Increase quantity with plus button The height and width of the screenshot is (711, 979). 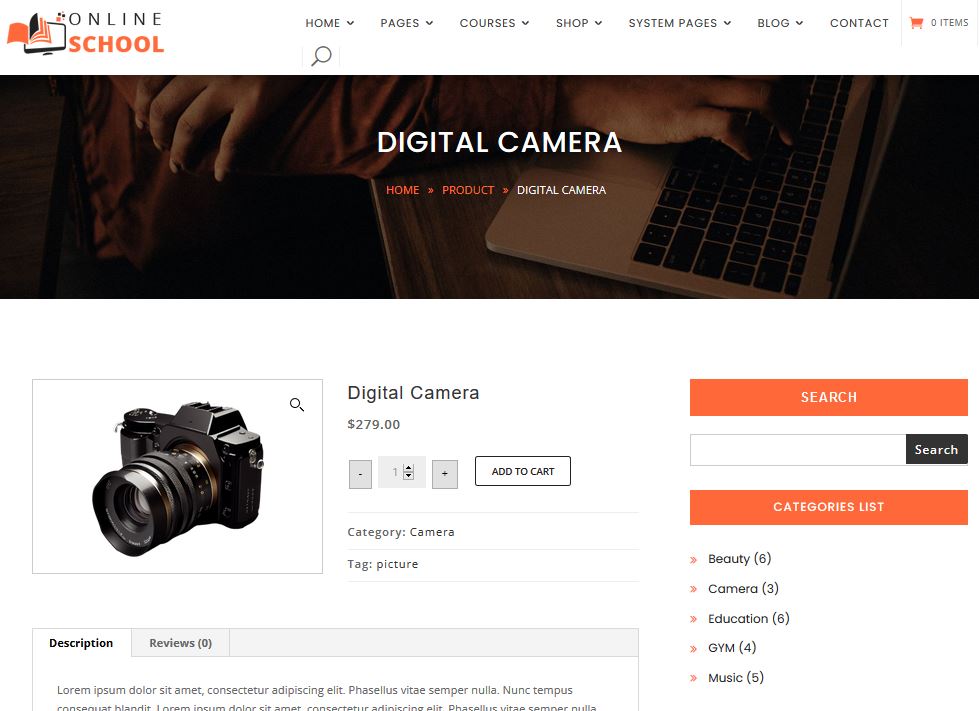tap(445, 474)
